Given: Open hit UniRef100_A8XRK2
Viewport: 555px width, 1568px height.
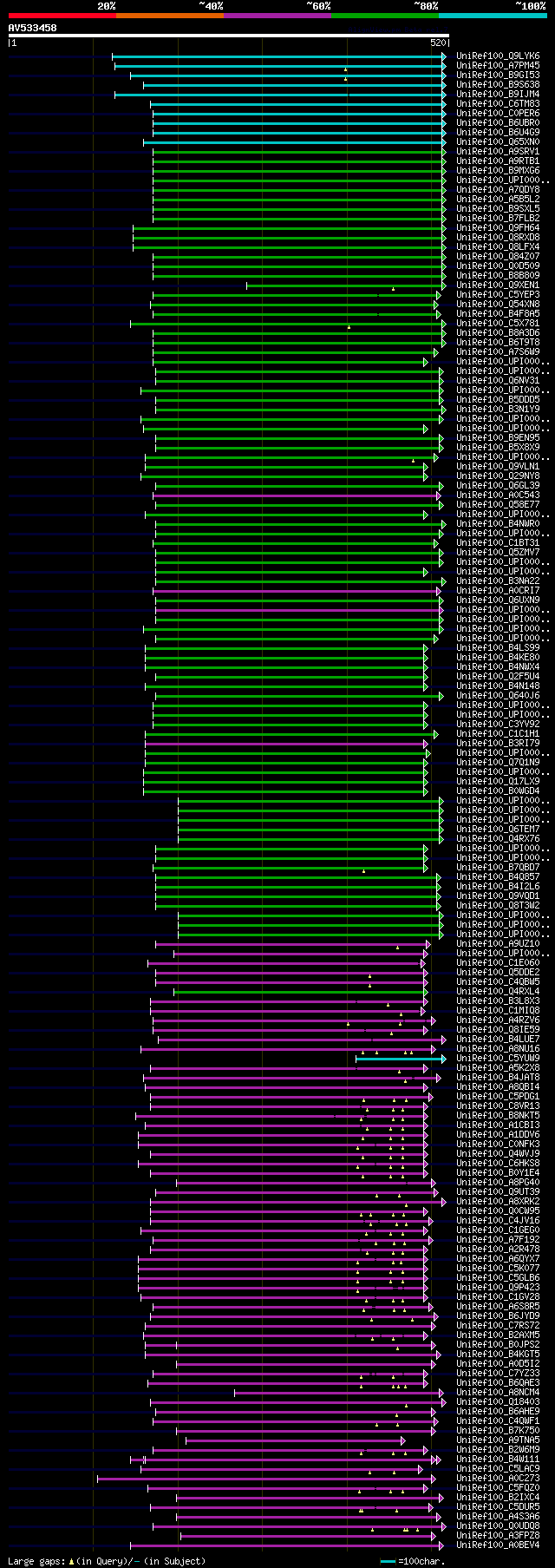Looking at the screenshot, I should [x=498, y=1202].
